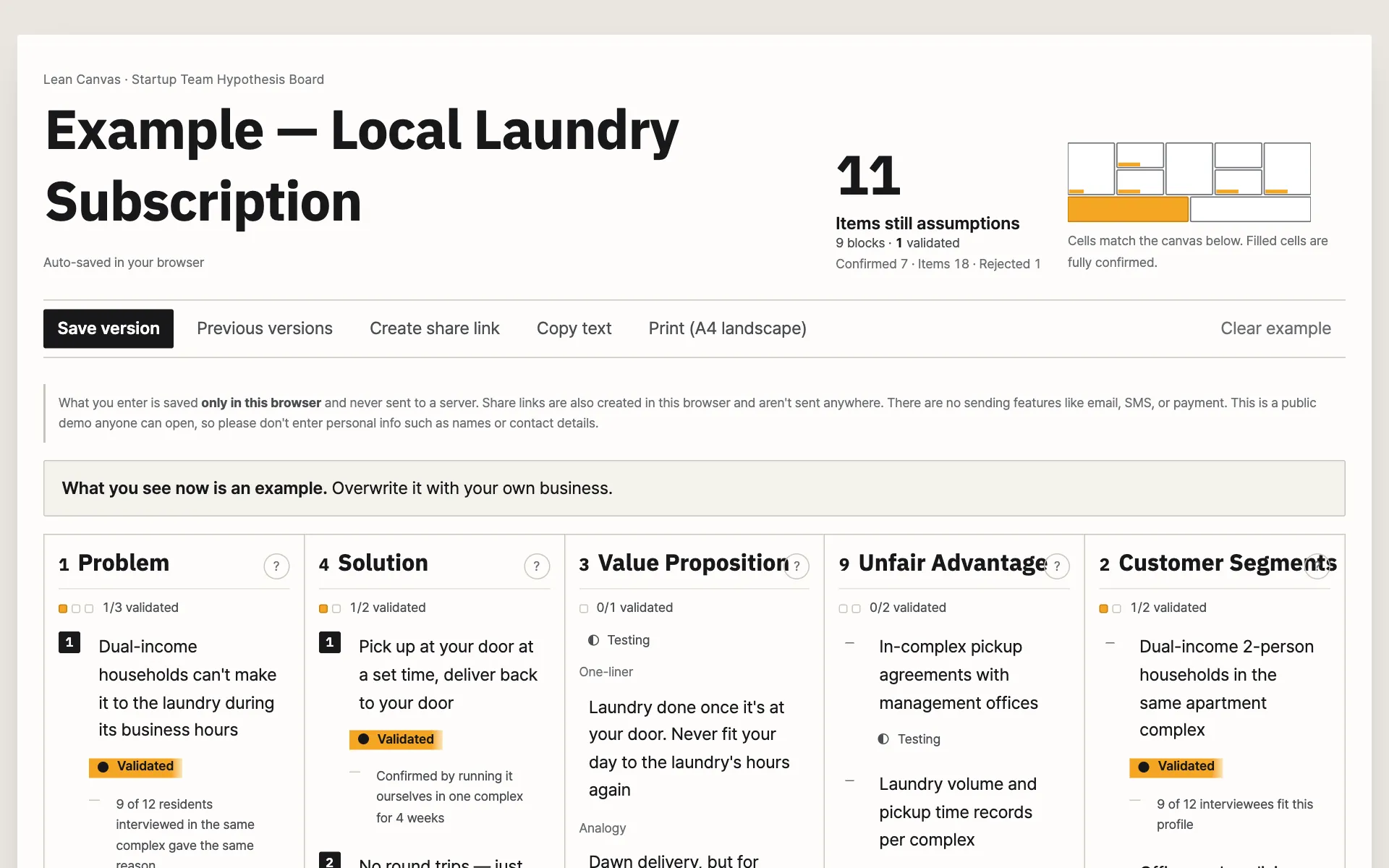Viewport: 1389px width, 868px height.
Task: Open the Customer Segments help icon
Action: [x=1317, y=566]
